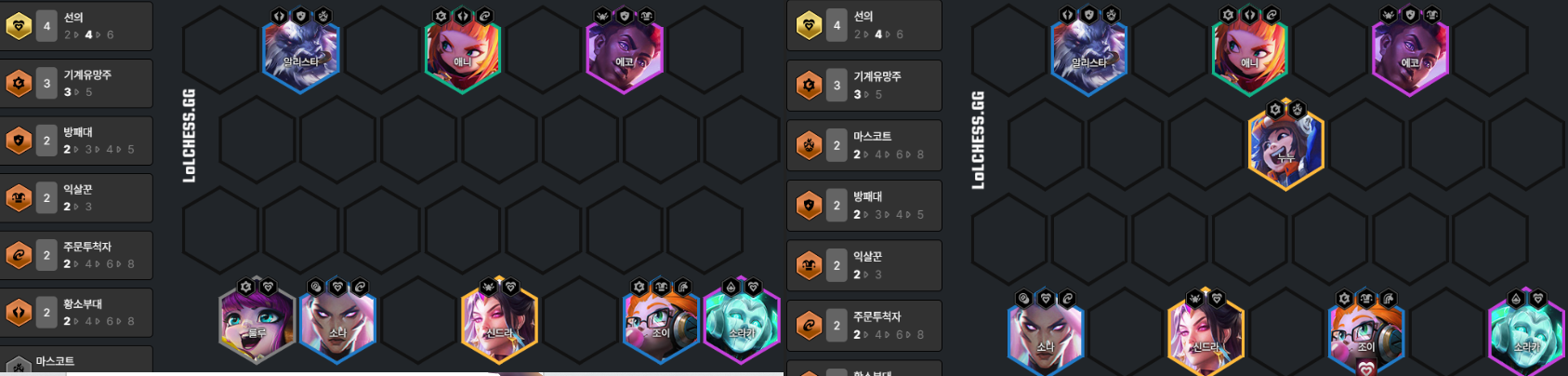This screenshot has height=376, width=1568.
Task: Open the 기계유망주 trait row in left list
Action: [76, 83]
